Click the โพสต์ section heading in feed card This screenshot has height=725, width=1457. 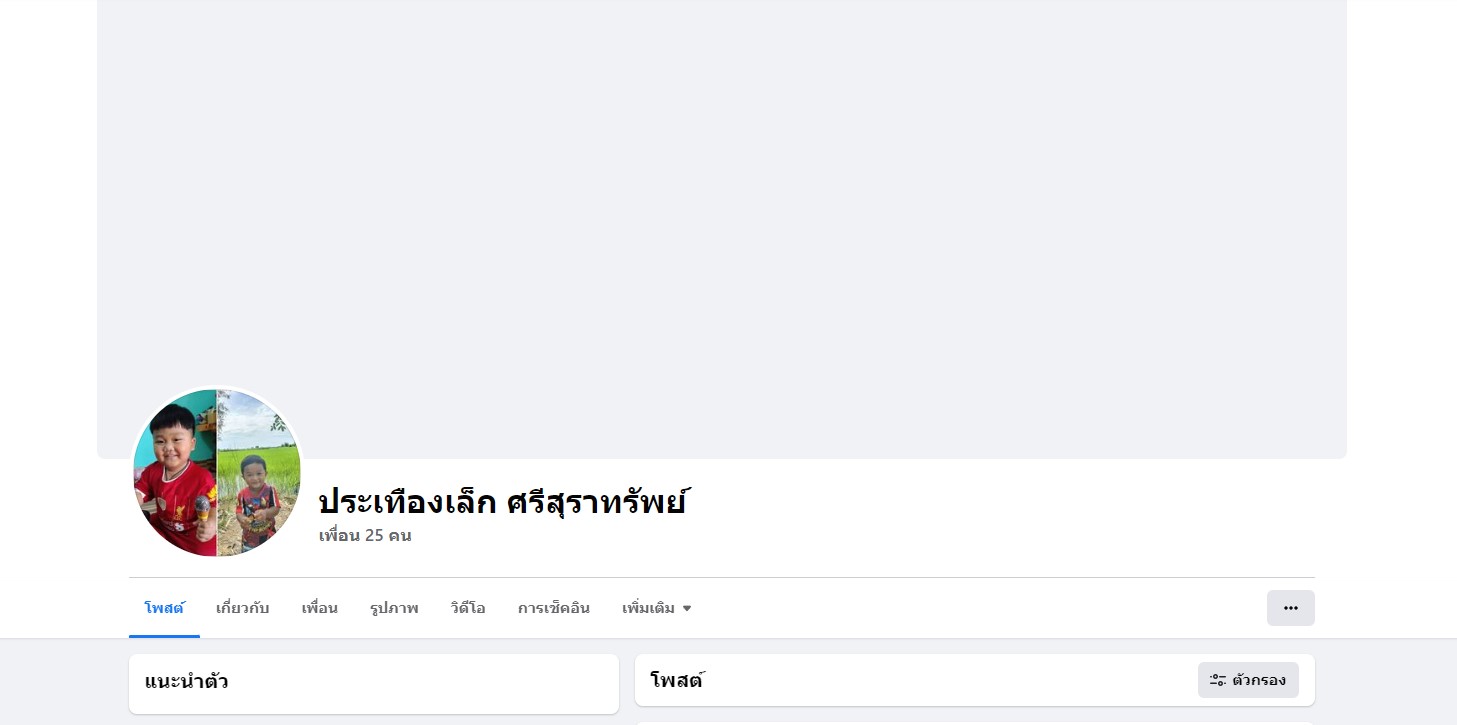click(x=677, y=681)
